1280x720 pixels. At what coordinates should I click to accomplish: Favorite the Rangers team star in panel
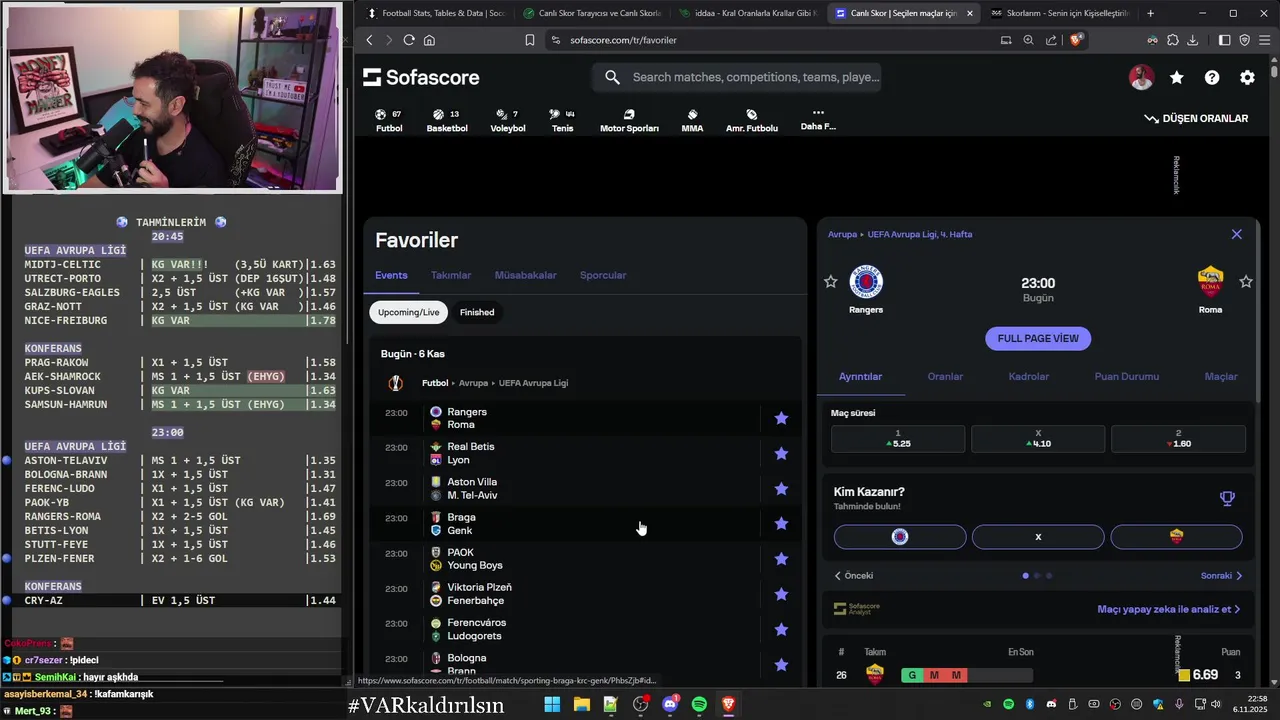click(x=830, y=282)
